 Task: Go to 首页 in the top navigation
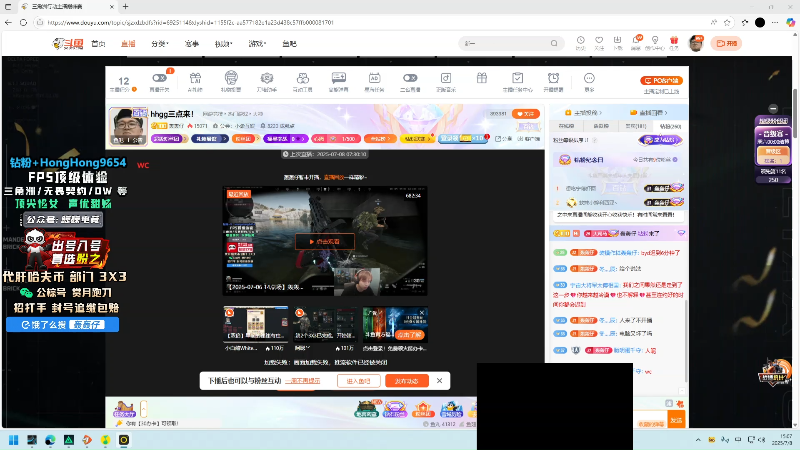point(98,44)
